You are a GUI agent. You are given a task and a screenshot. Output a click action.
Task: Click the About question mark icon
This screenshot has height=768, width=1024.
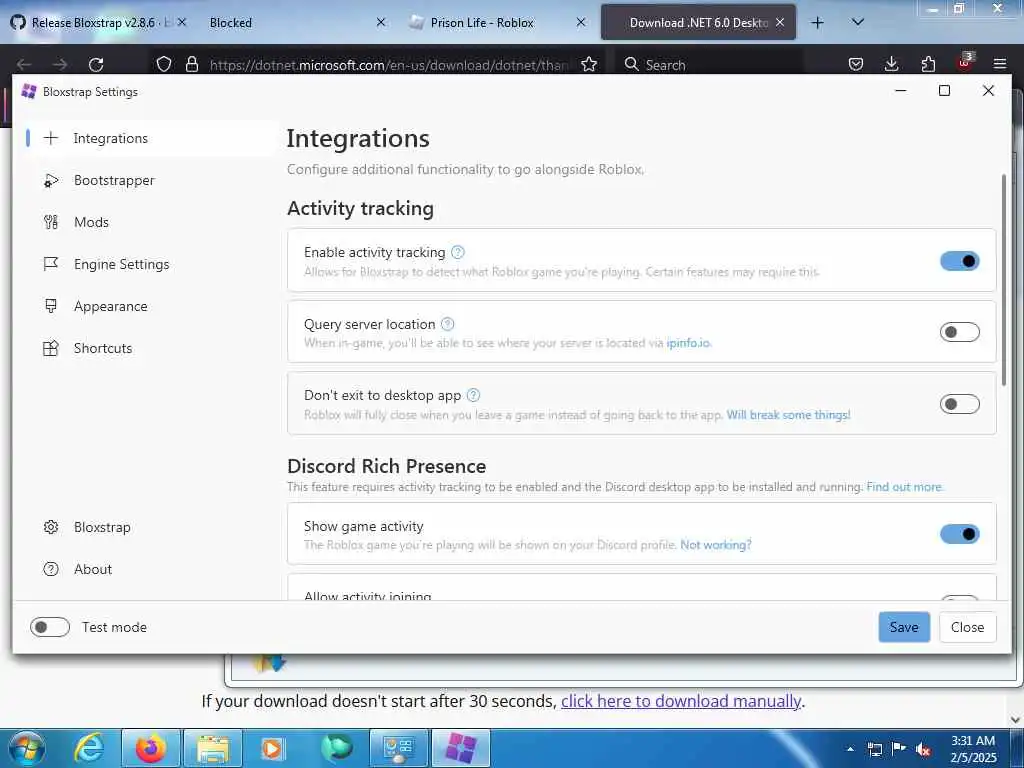click(51, 569)
